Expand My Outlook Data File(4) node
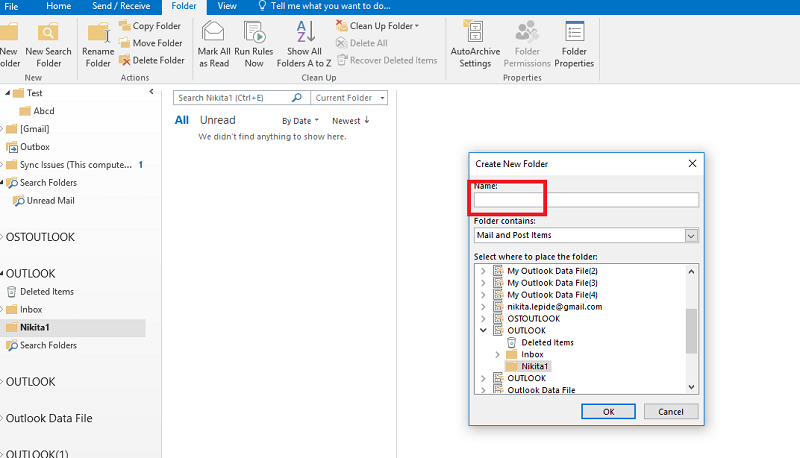This screenshot has width=800, height=458. tap(483, 295)
